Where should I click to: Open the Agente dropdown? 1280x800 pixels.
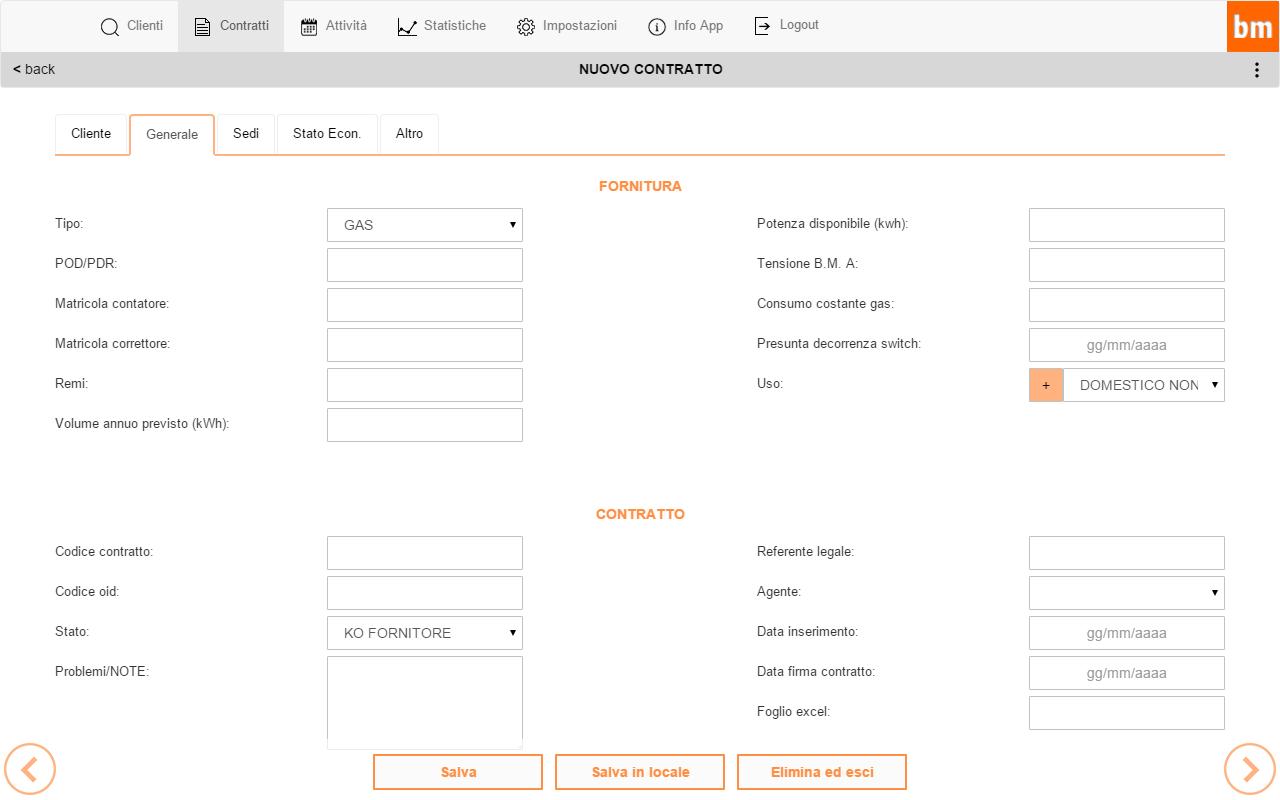point(1127,593)
